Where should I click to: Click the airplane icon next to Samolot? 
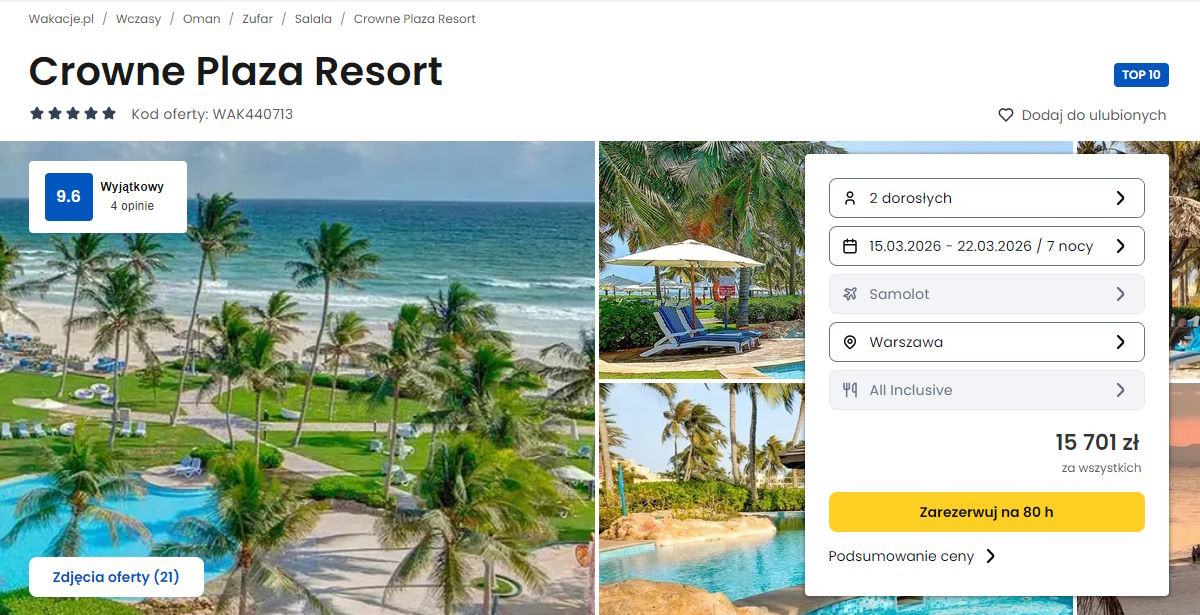click(x=850, y=294)
